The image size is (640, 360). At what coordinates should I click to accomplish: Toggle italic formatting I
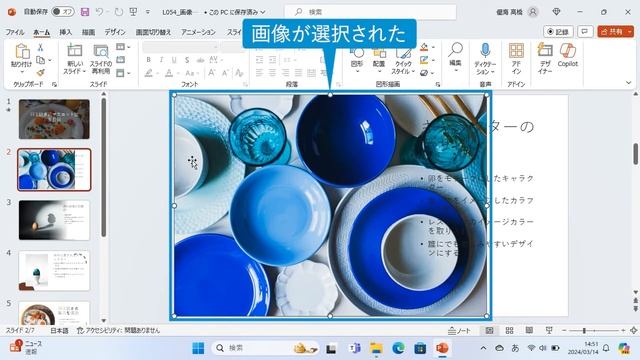[x=161, y=60]
